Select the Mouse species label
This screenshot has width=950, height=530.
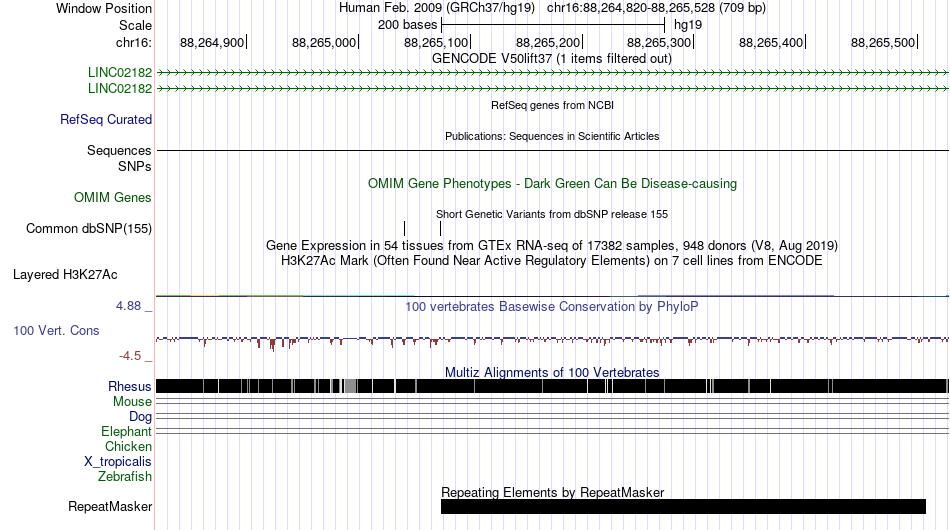[x=132, y=402]
